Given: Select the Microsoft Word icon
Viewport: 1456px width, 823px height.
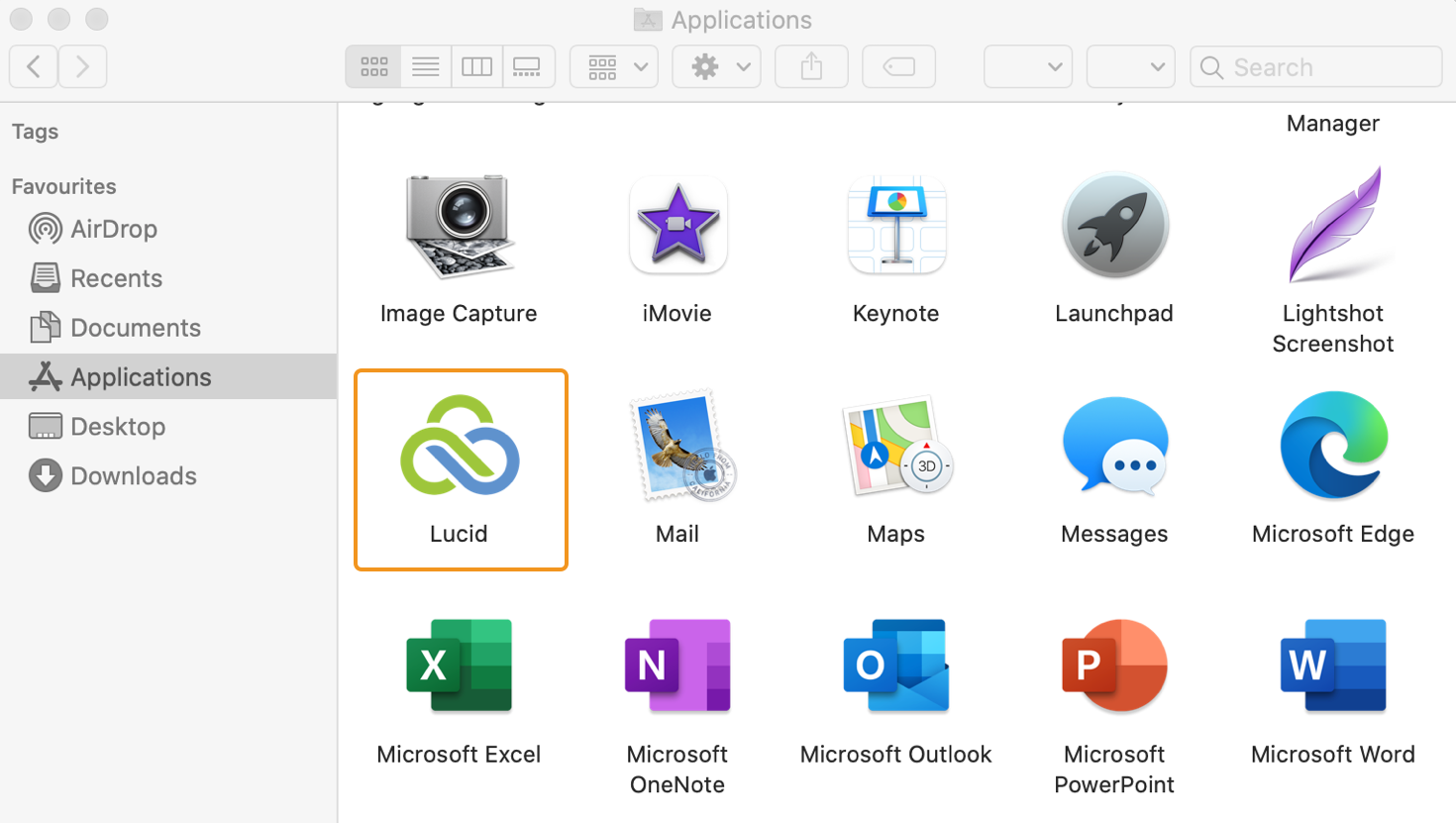Looking at the screenshot, I should (1333, 666).
